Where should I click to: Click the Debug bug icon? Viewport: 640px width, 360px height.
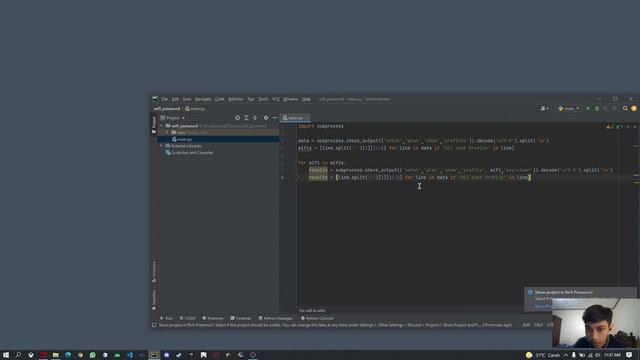tap(597, 109)
